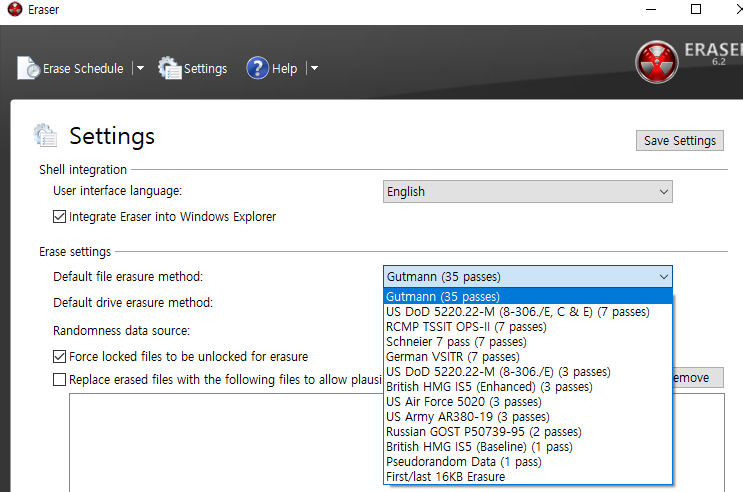
Task: Pick US Army AR380-19 (3 passes)
Action: coord(527,417)
